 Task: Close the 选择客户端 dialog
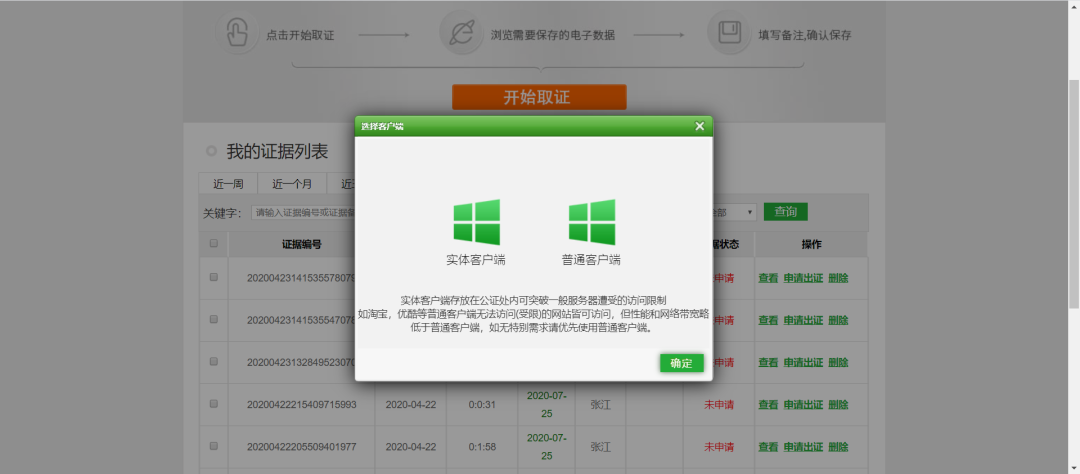point(699,126)
